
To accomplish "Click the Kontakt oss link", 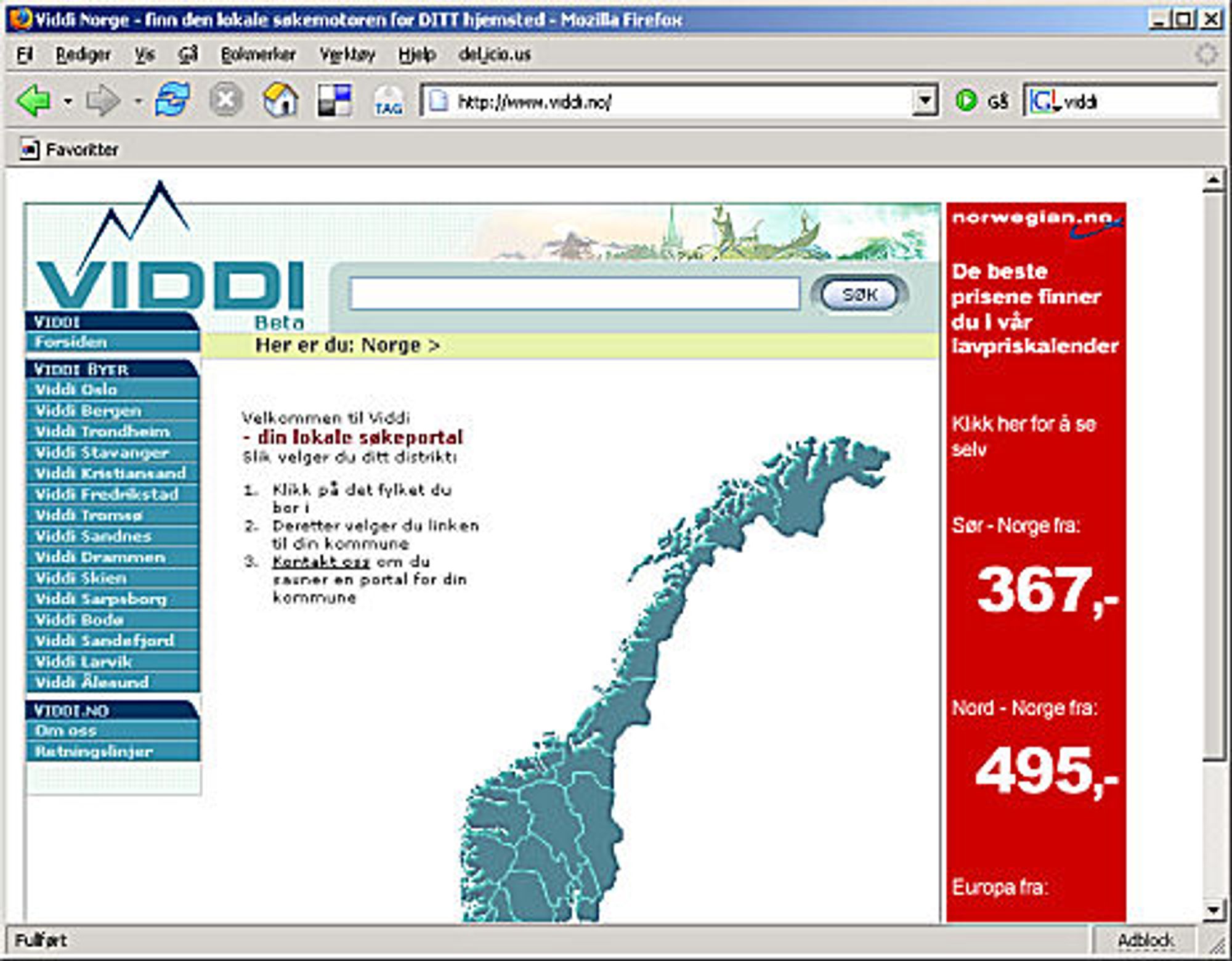I will [321, 562].
